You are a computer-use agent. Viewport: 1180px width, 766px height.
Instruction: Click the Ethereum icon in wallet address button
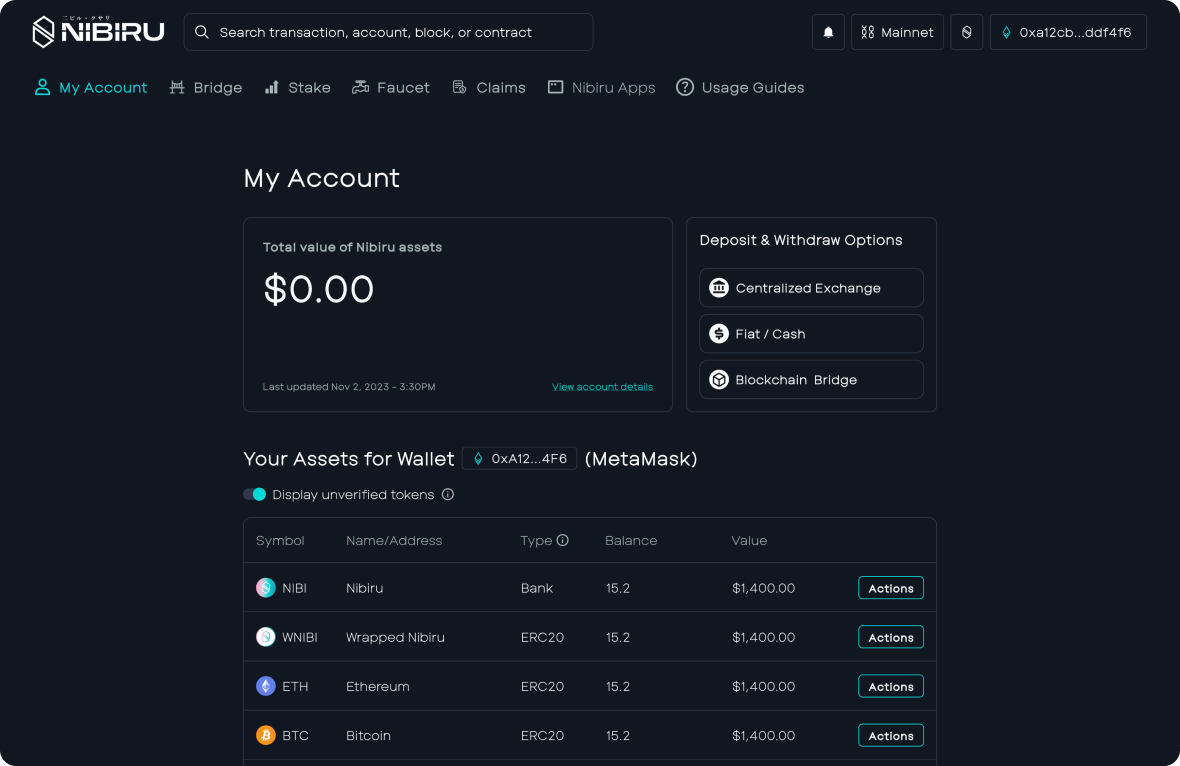pos(1006,32)
